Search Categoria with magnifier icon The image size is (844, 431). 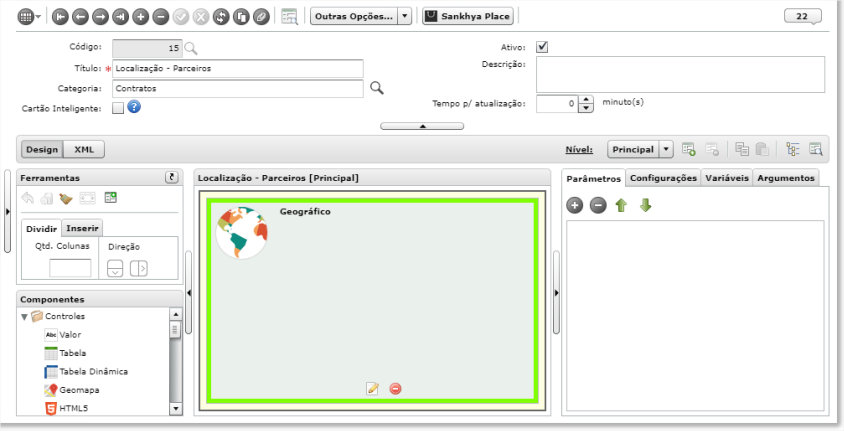tap(377, 88)
